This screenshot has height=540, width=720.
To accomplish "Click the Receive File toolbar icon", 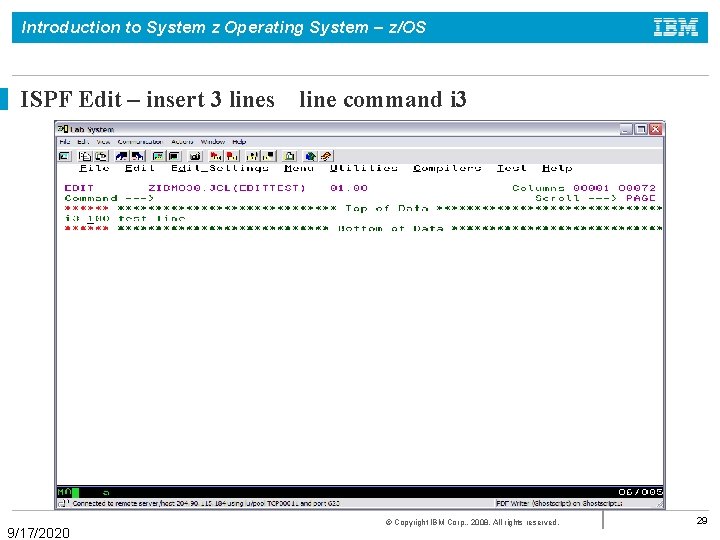I will [x=138, y=156].
